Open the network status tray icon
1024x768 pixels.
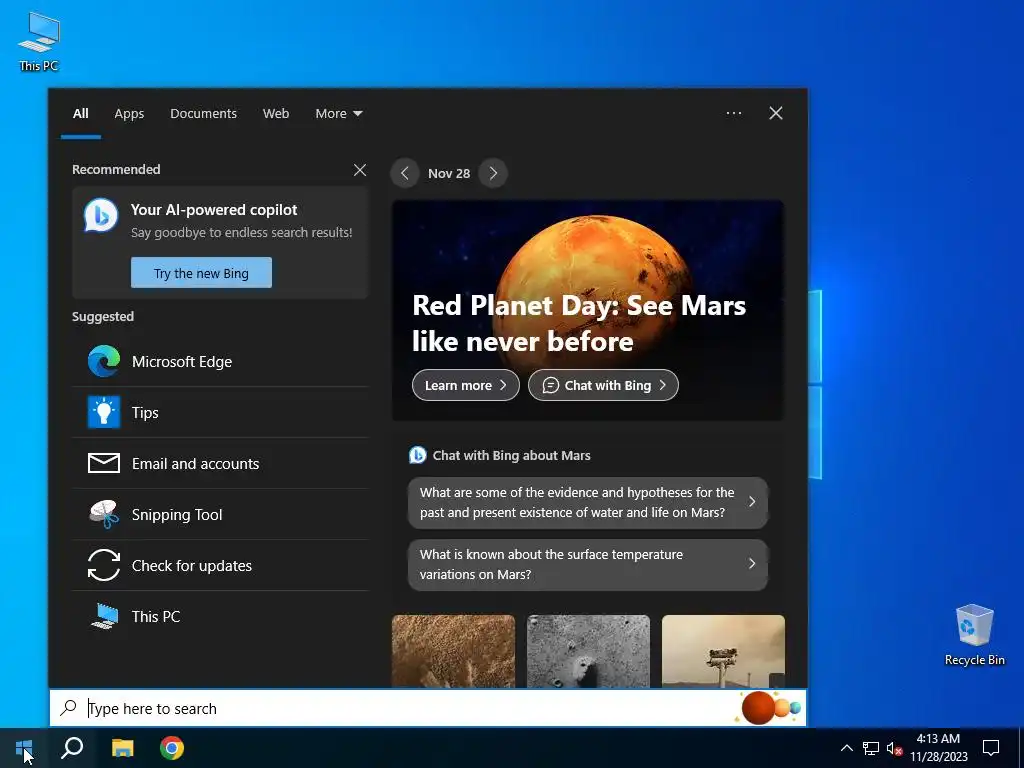click(x=871, y=748)
